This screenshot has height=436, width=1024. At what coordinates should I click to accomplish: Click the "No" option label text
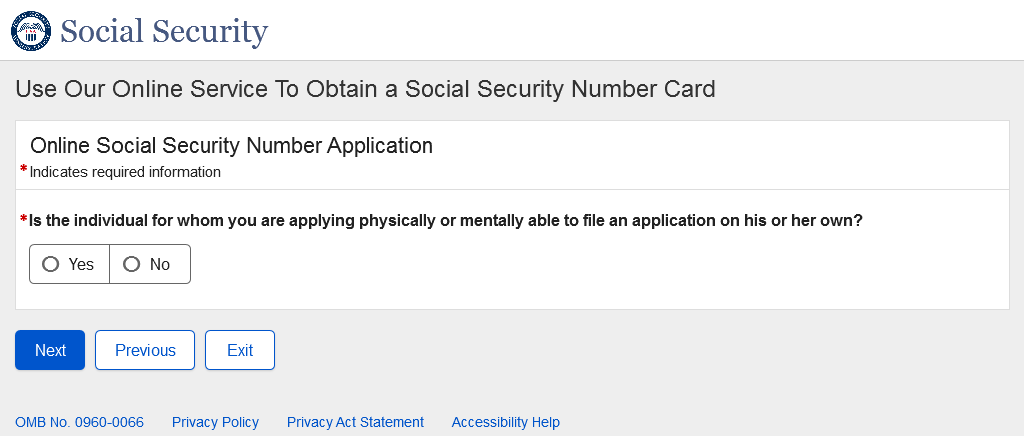coord(160,264)
